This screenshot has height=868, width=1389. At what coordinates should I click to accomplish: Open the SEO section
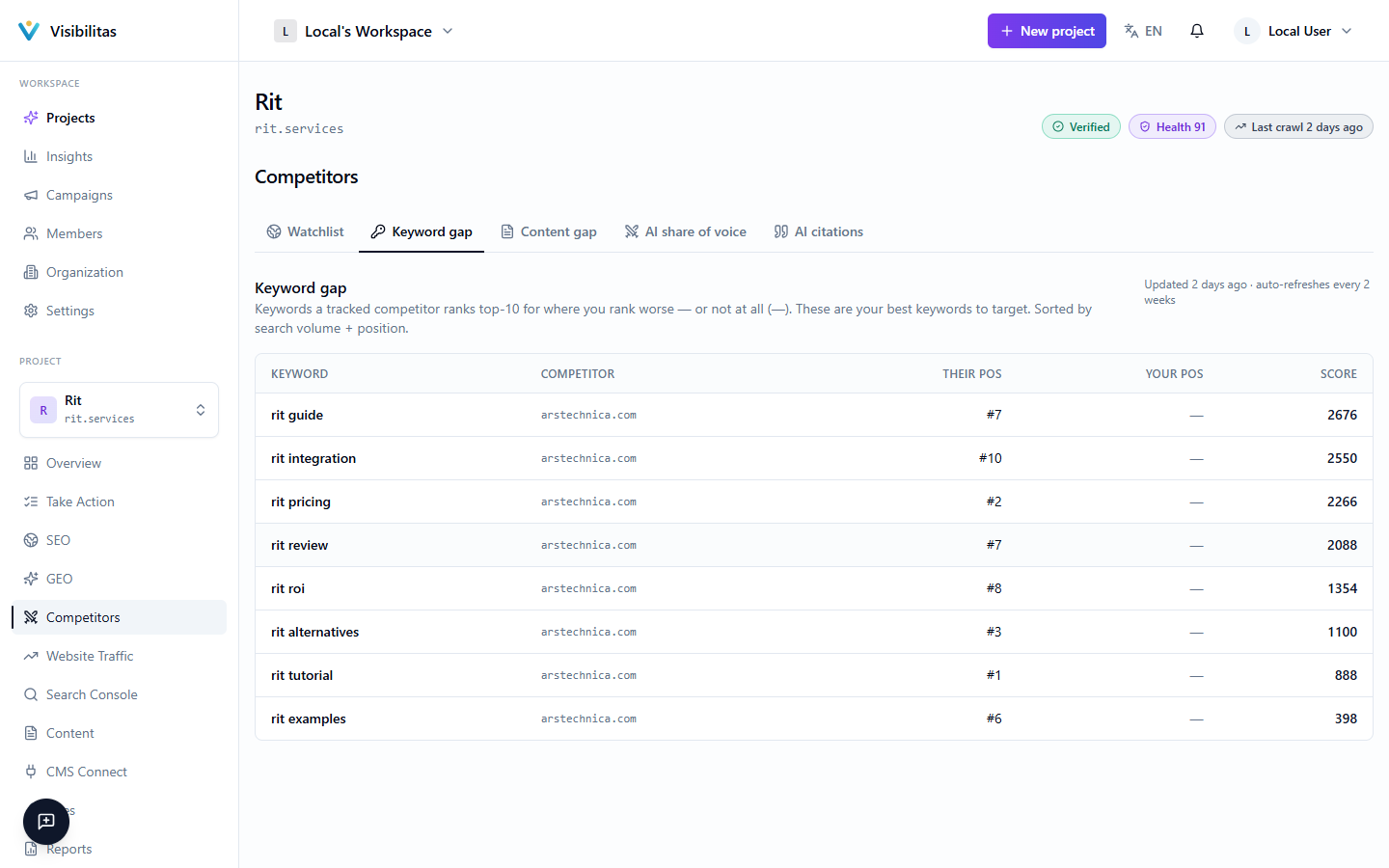pos(119,540)
